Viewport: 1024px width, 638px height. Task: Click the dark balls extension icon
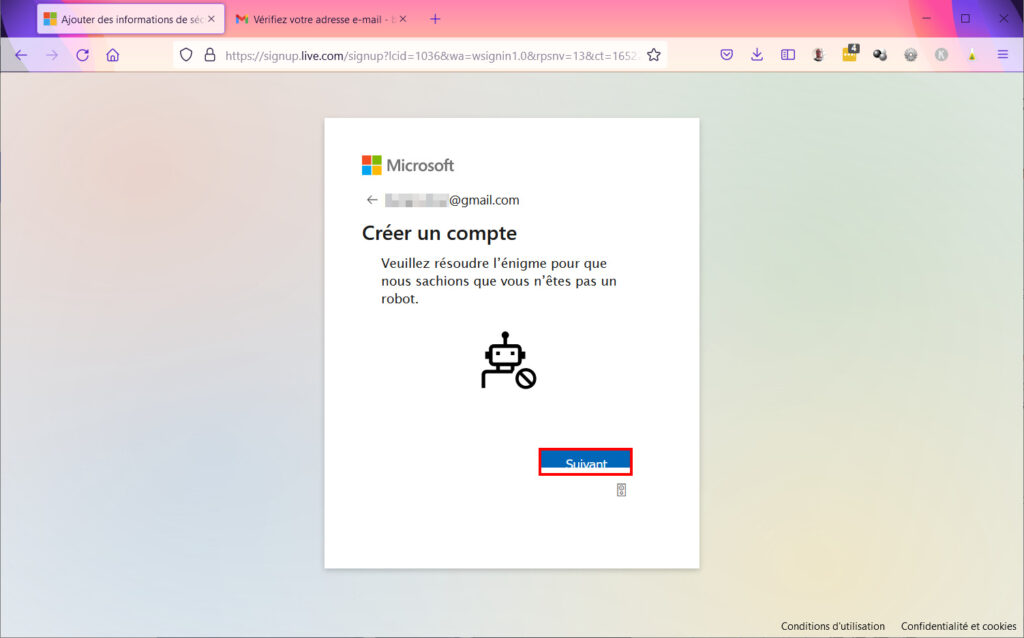pos(880,56)
